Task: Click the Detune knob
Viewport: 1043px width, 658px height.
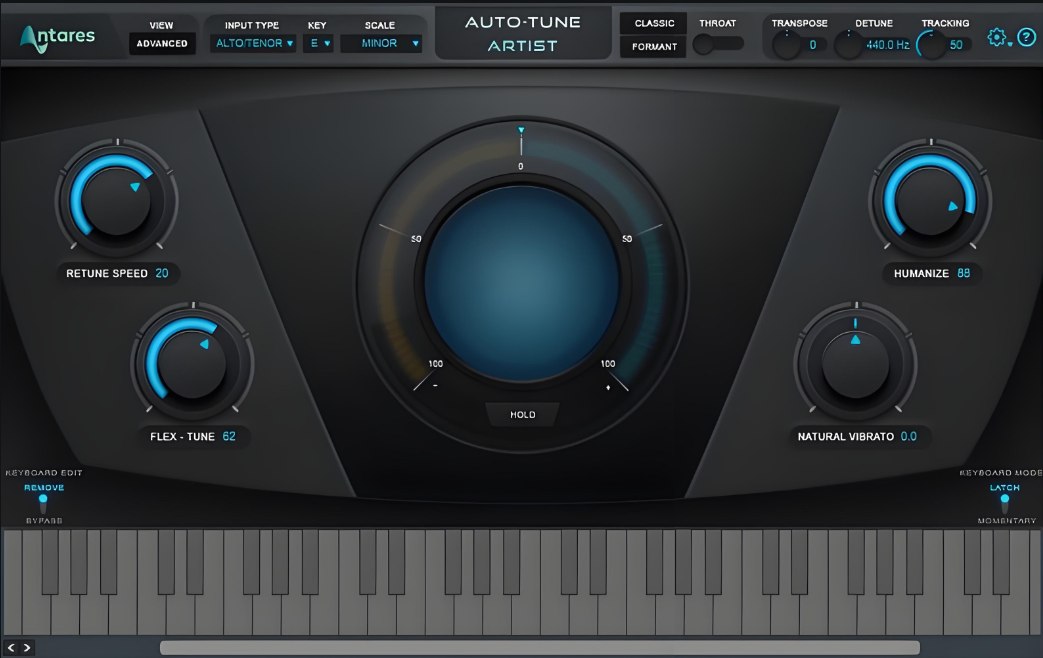Action: click(849, 45)
